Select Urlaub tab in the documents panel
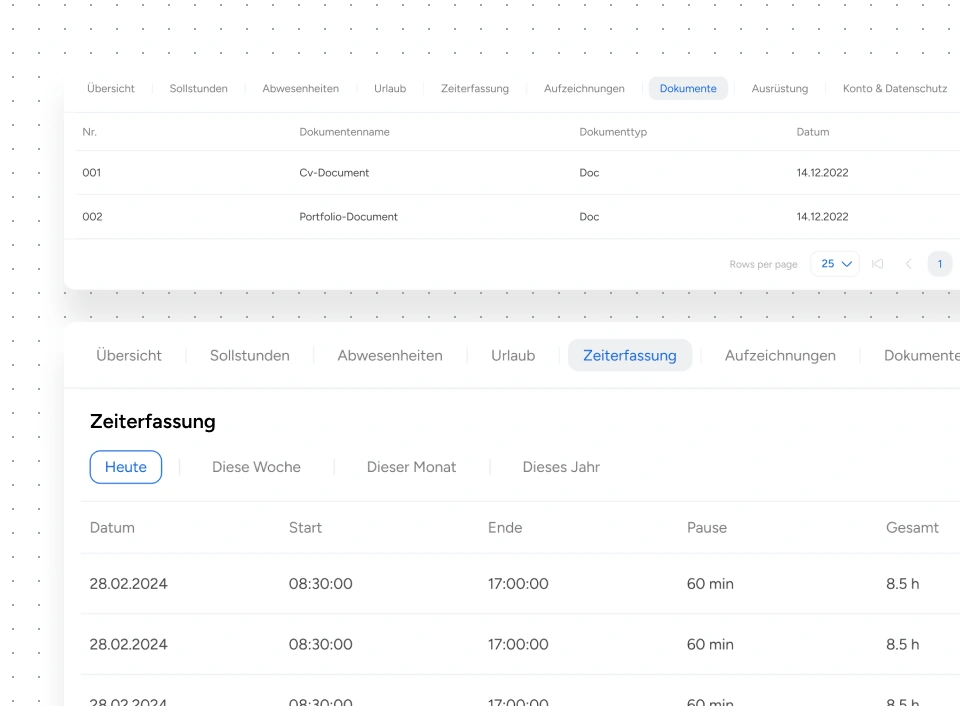 [x=390, y=89]
